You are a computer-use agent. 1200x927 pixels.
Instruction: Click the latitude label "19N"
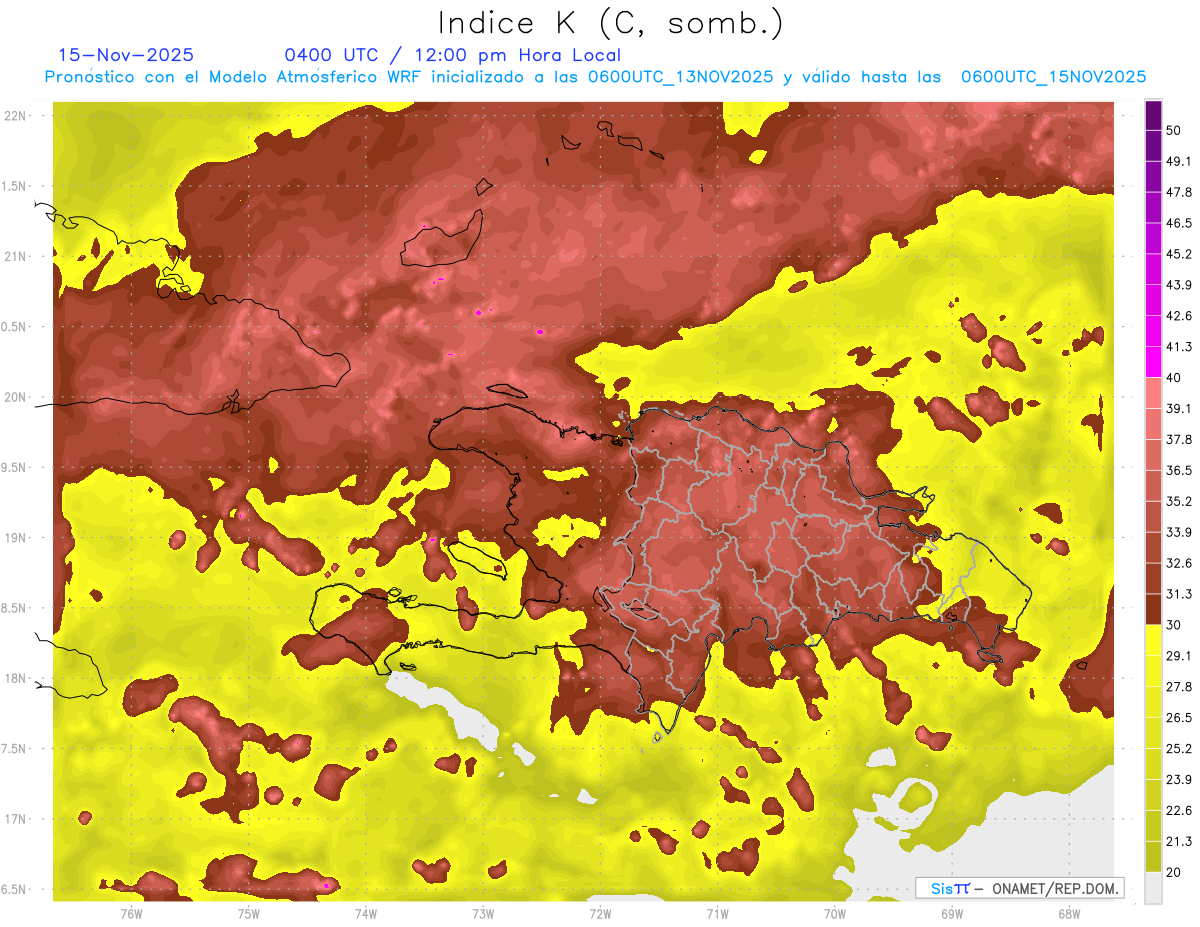coord(15,538)
